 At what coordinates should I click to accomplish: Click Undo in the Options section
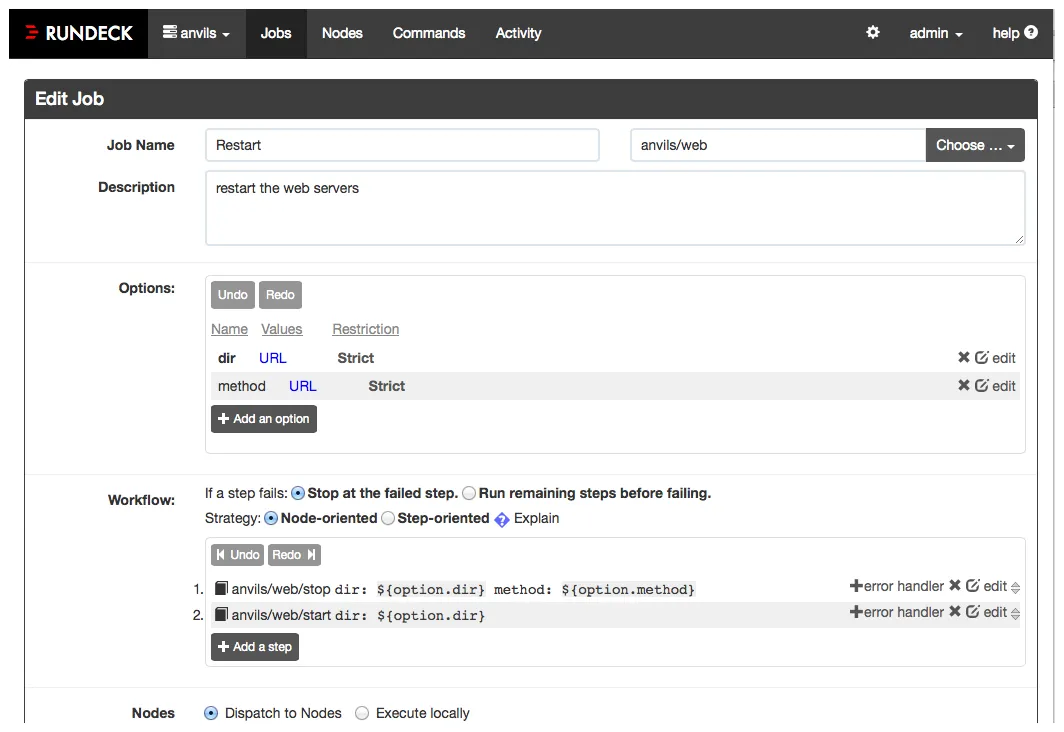(x=233, y=295)
